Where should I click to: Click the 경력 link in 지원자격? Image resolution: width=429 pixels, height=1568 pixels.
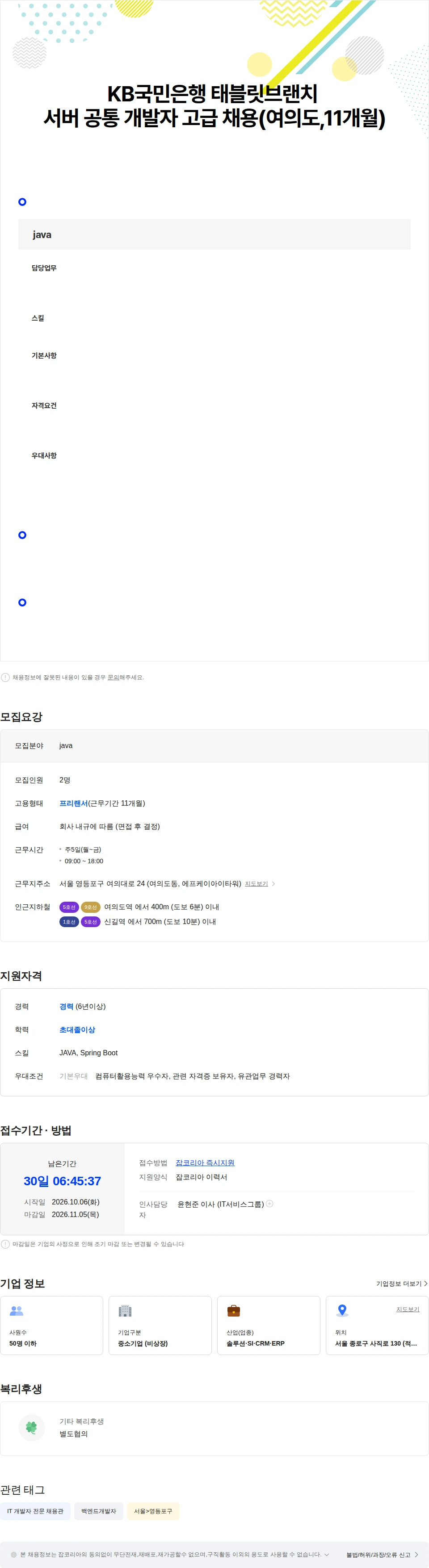pyautogui.click(x=67, y=1007)
